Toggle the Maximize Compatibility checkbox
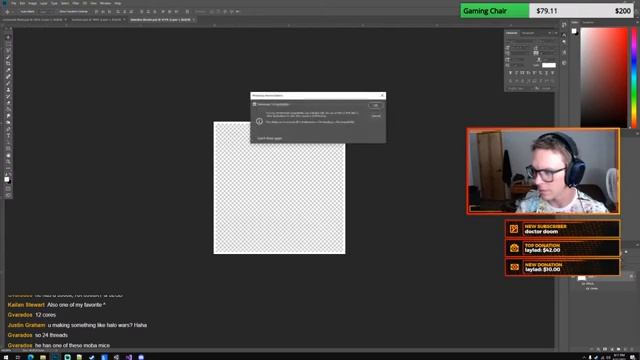Image resolution: width=640 pixels, height=360 pixels. pos(254,104)
